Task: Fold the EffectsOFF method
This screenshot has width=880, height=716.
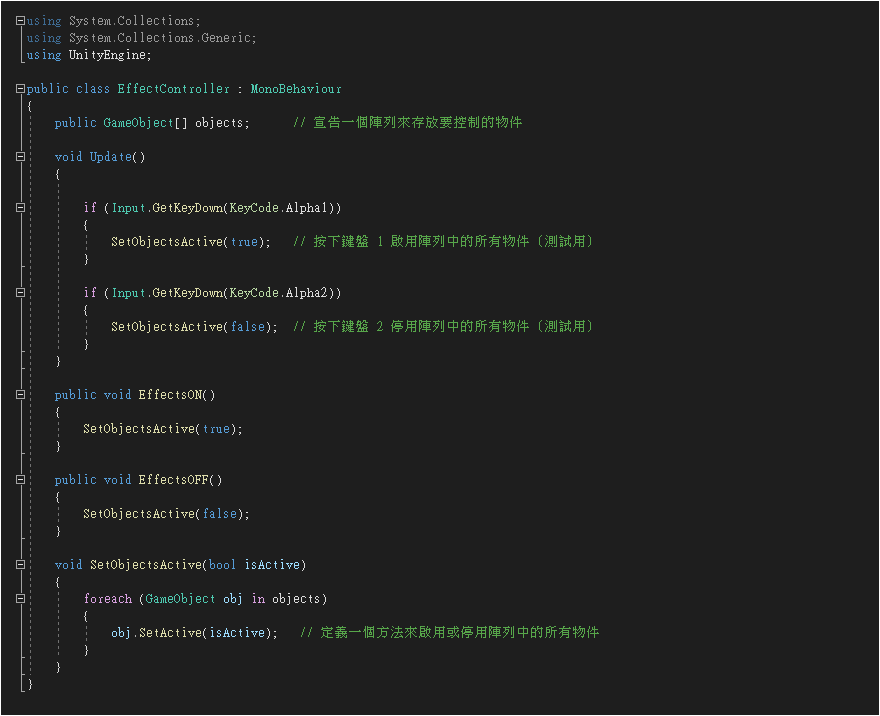Action: point(21,480)
